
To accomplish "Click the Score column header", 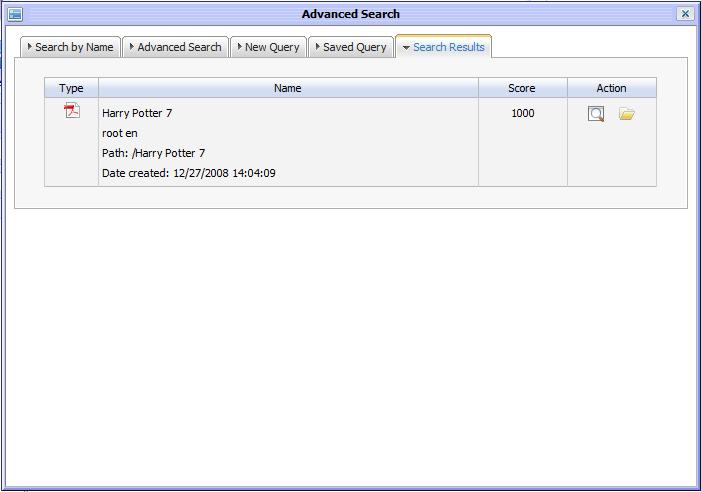I will point(522,88).
